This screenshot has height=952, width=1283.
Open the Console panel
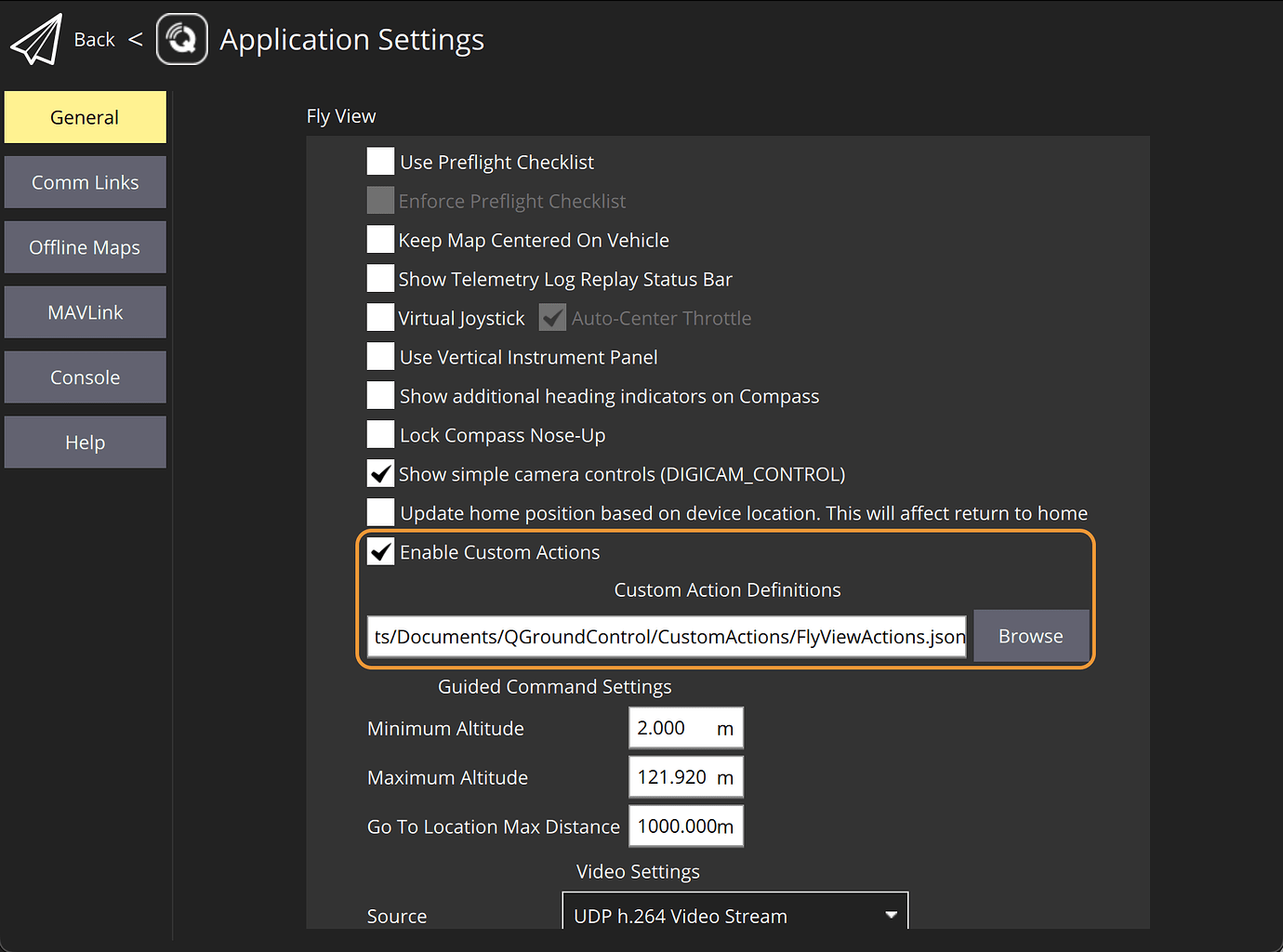point(85,377)
